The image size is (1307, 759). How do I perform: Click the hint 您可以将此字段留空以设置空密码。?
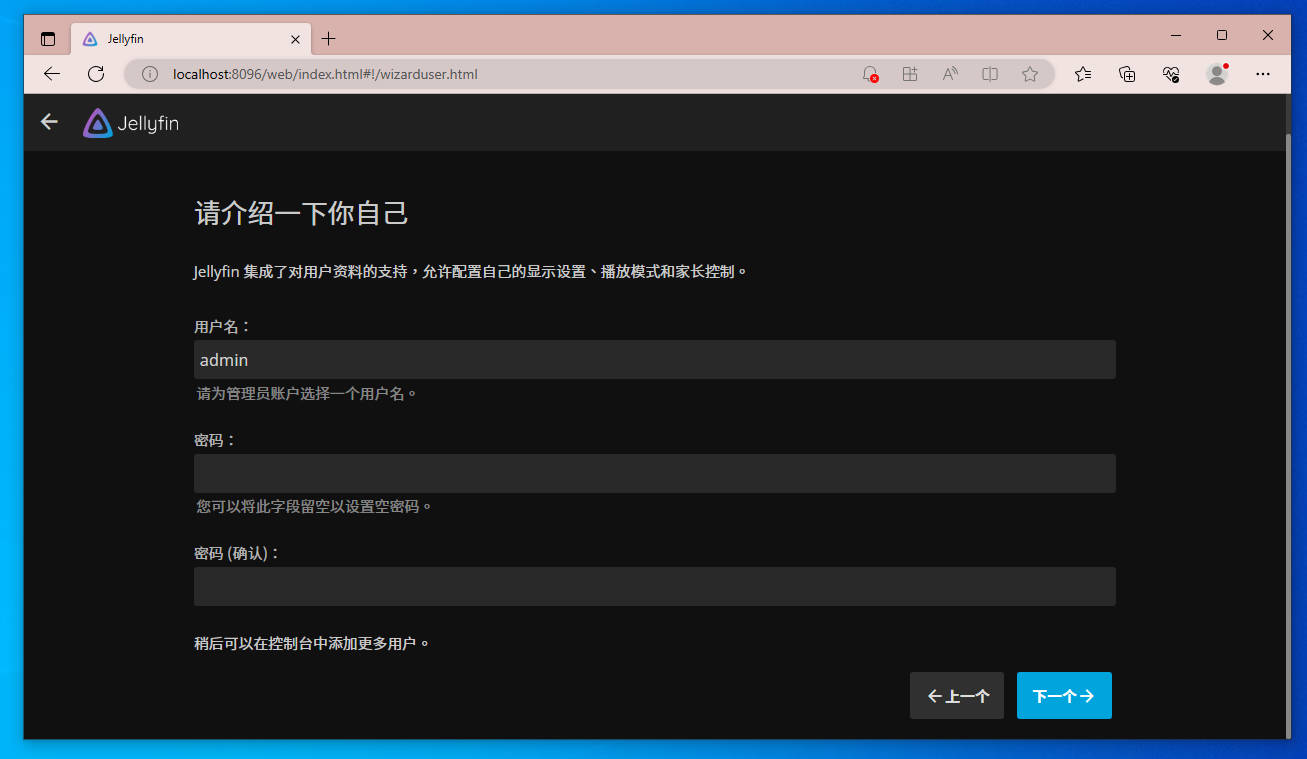(315, 506)
